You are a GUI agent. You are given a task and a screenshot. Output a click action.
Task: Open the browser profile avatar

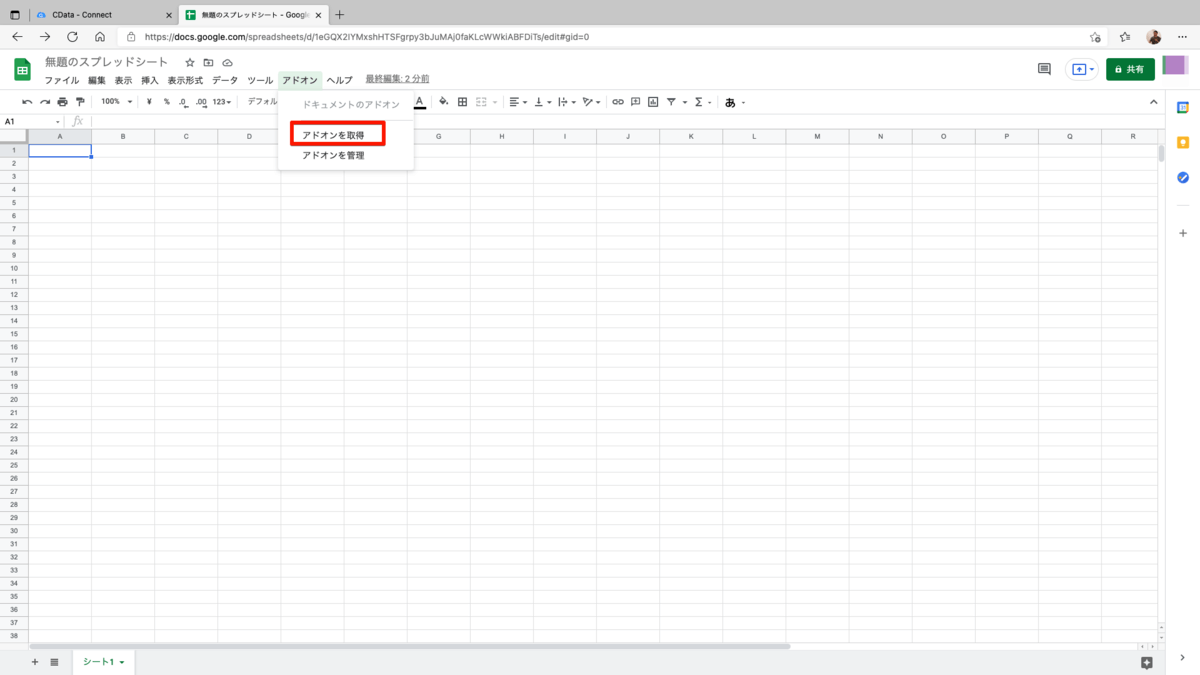pos(1154,37)
